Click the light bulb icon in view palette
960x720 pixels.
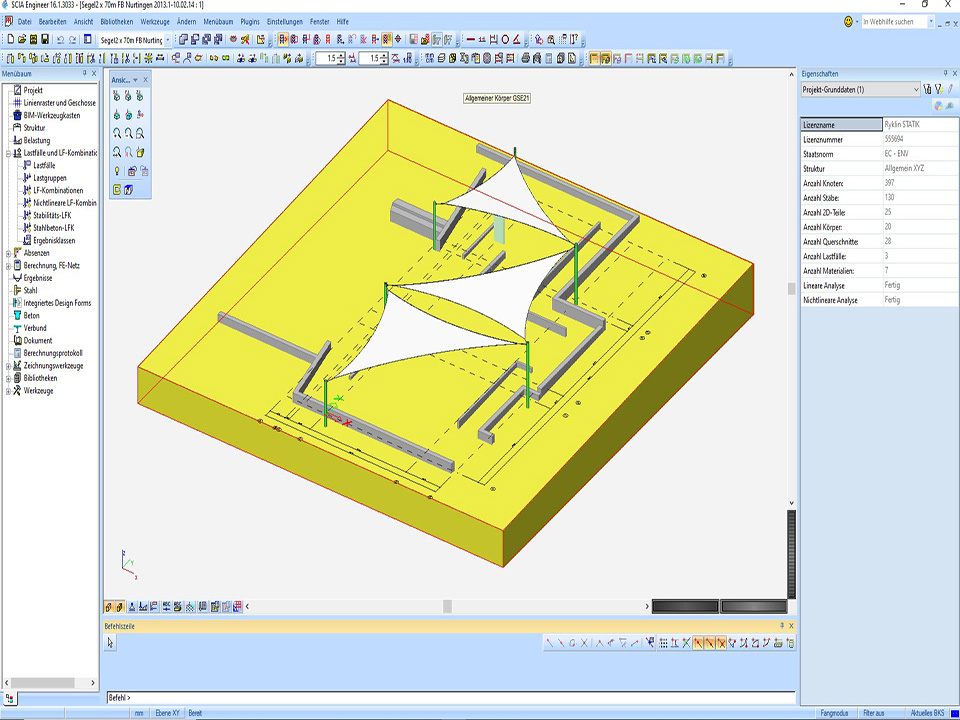tap(117, 171)
